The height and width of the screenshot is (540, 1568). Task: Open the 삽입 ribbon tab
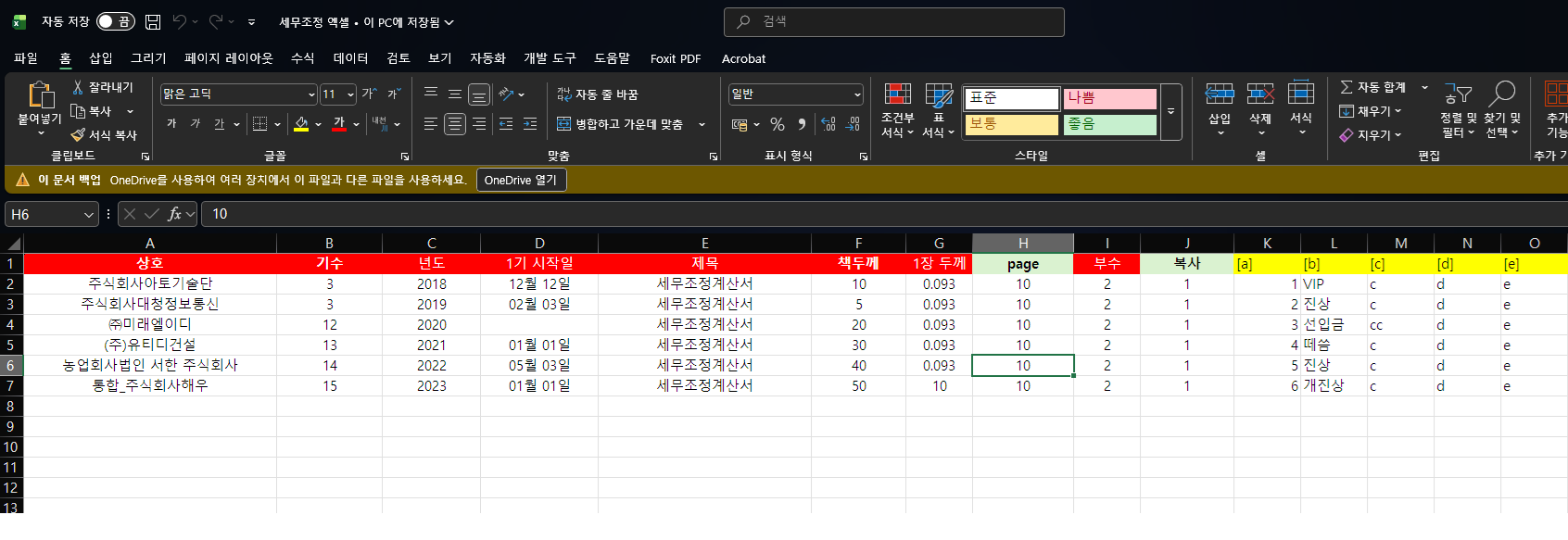tap(101, 58)
